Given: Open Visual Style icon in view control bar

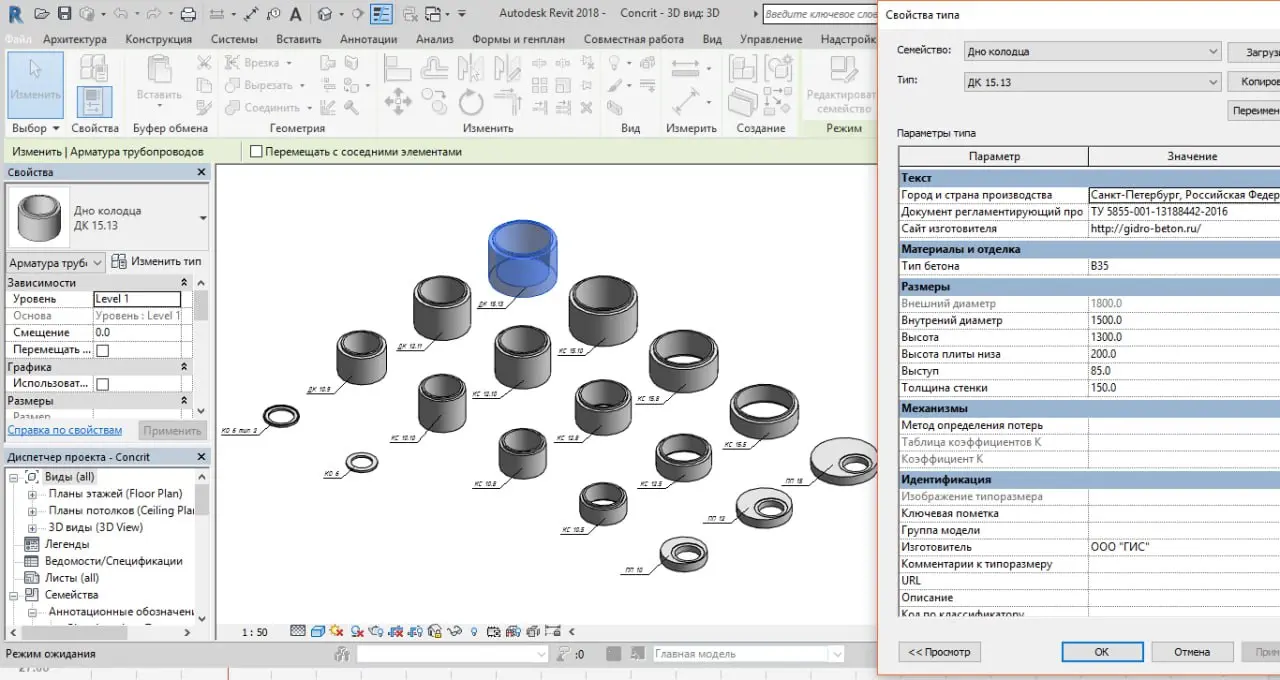Looking at the screenshot, I should (x=318, y=632).
